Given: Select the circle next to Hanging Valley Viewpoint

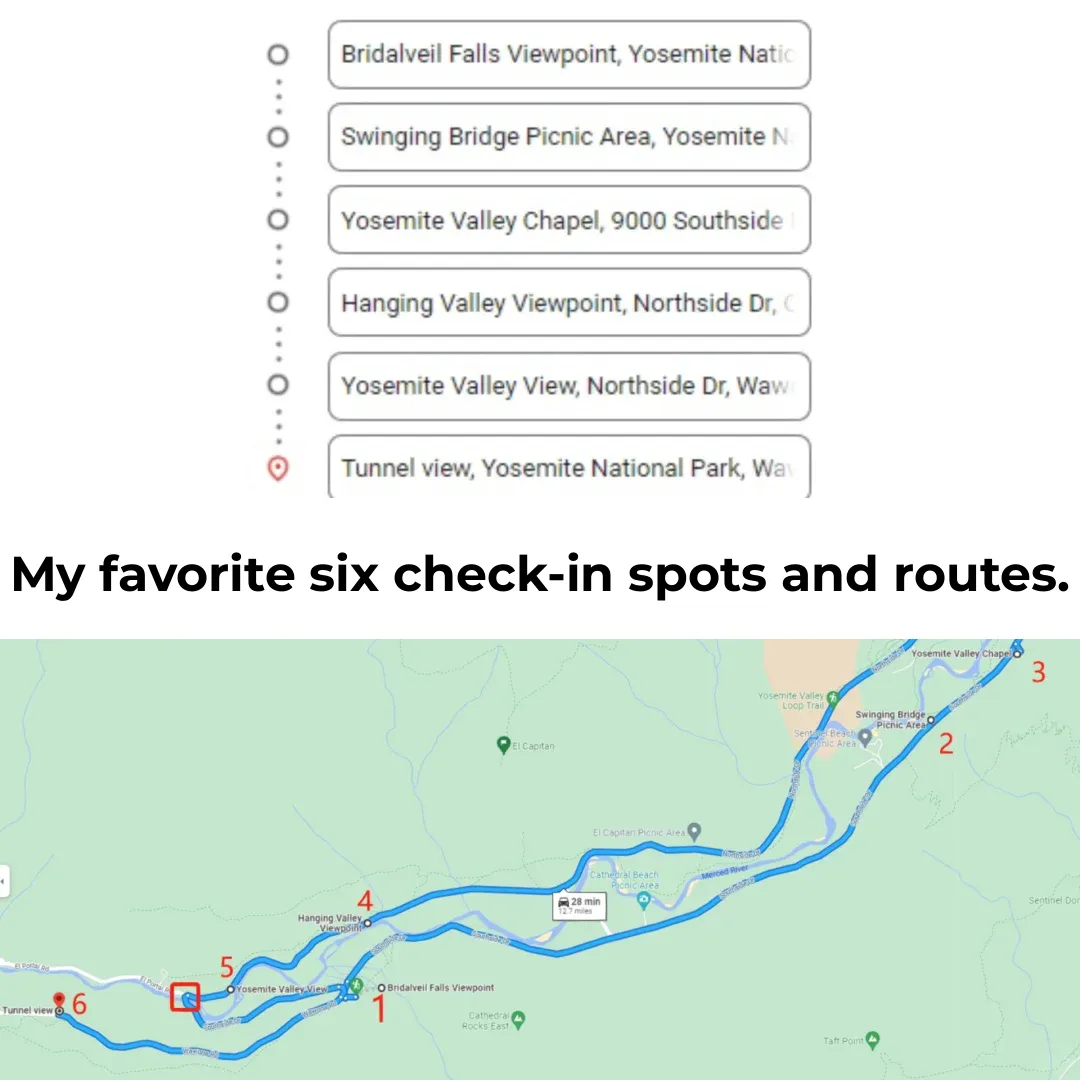Looking at the screenshot, I should click(x=277, y=303).
